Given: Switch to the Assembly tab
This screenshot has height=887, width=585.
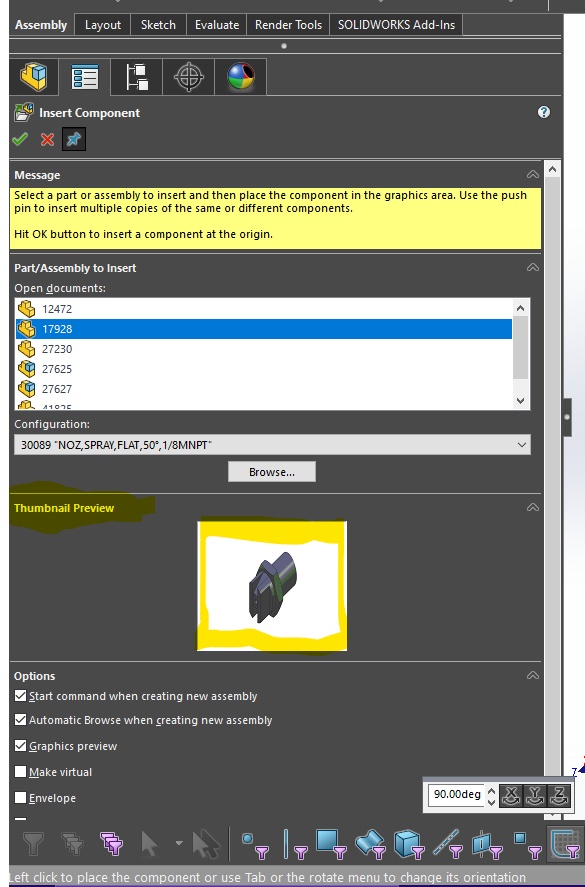Looking at the screenshot, I should 41,25.
